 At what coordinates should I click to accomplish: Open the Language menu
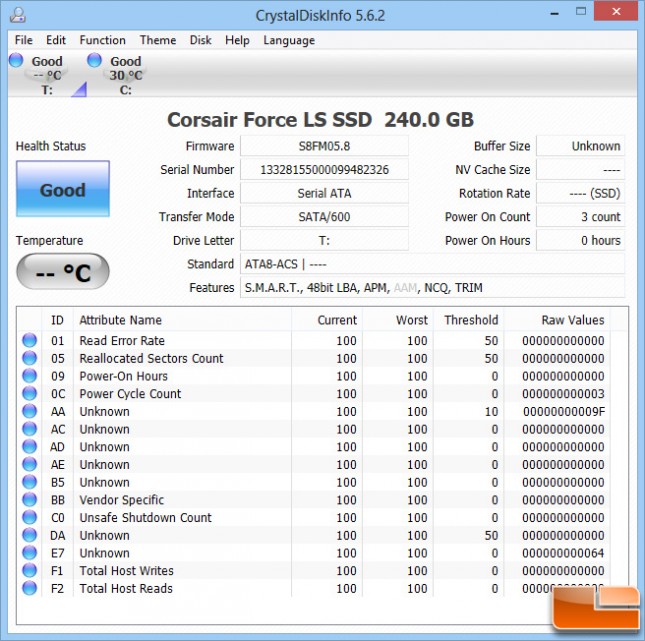pyautogui.click(x=289, y=40)
